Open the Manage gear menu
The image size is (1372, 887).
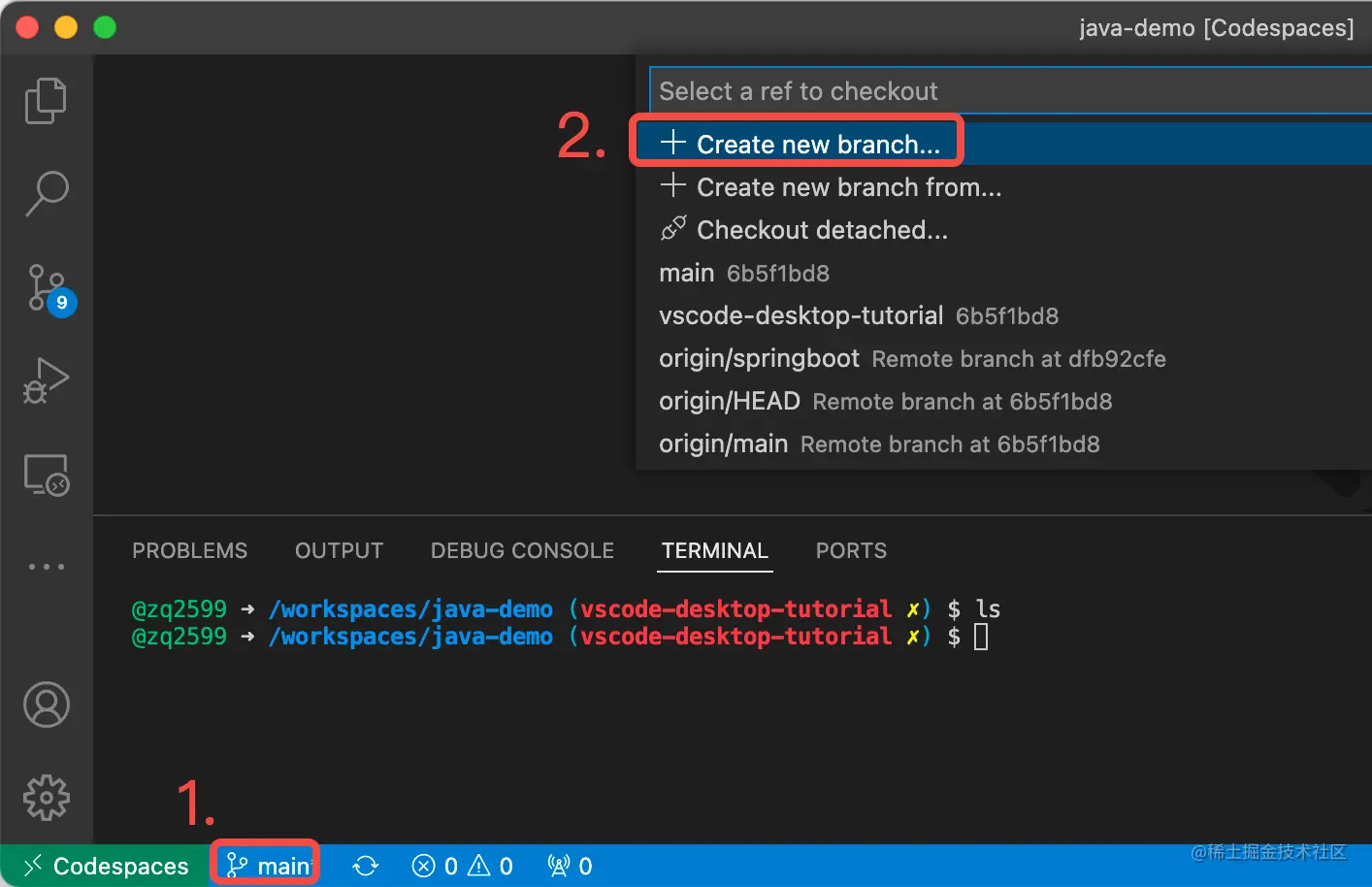pos(46,798)
